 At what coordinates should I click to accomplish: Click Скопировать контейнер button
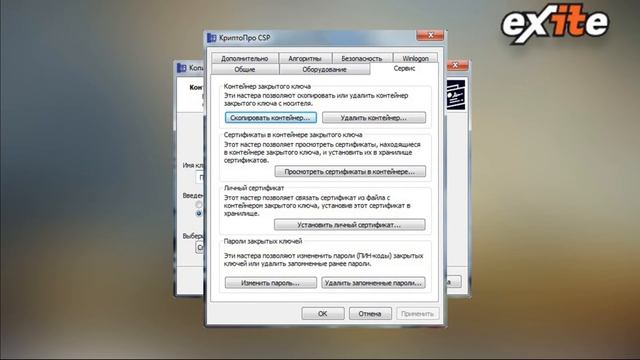click(x=271, y=118)
